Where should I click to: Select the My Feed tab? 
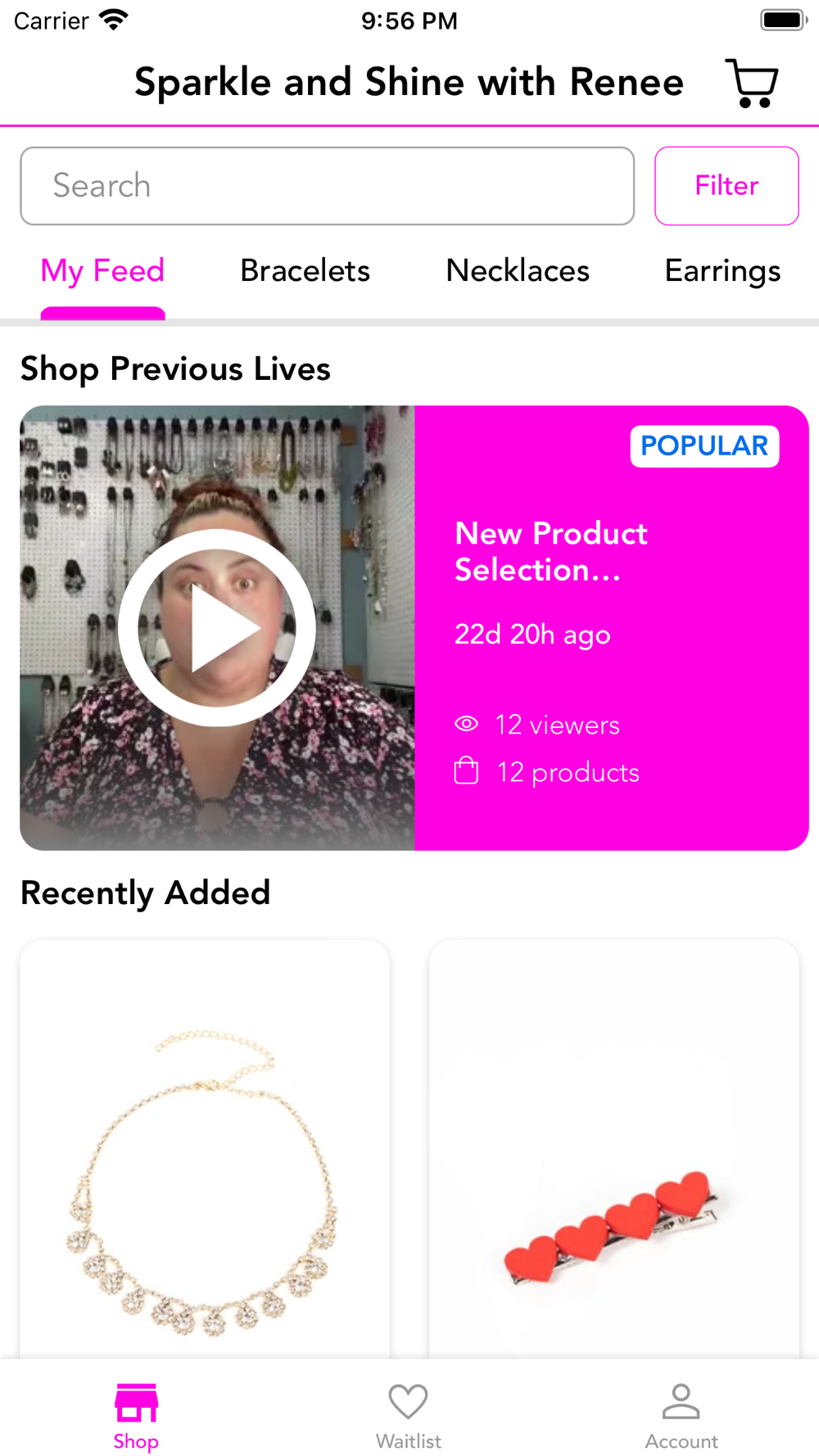(102, 271)
